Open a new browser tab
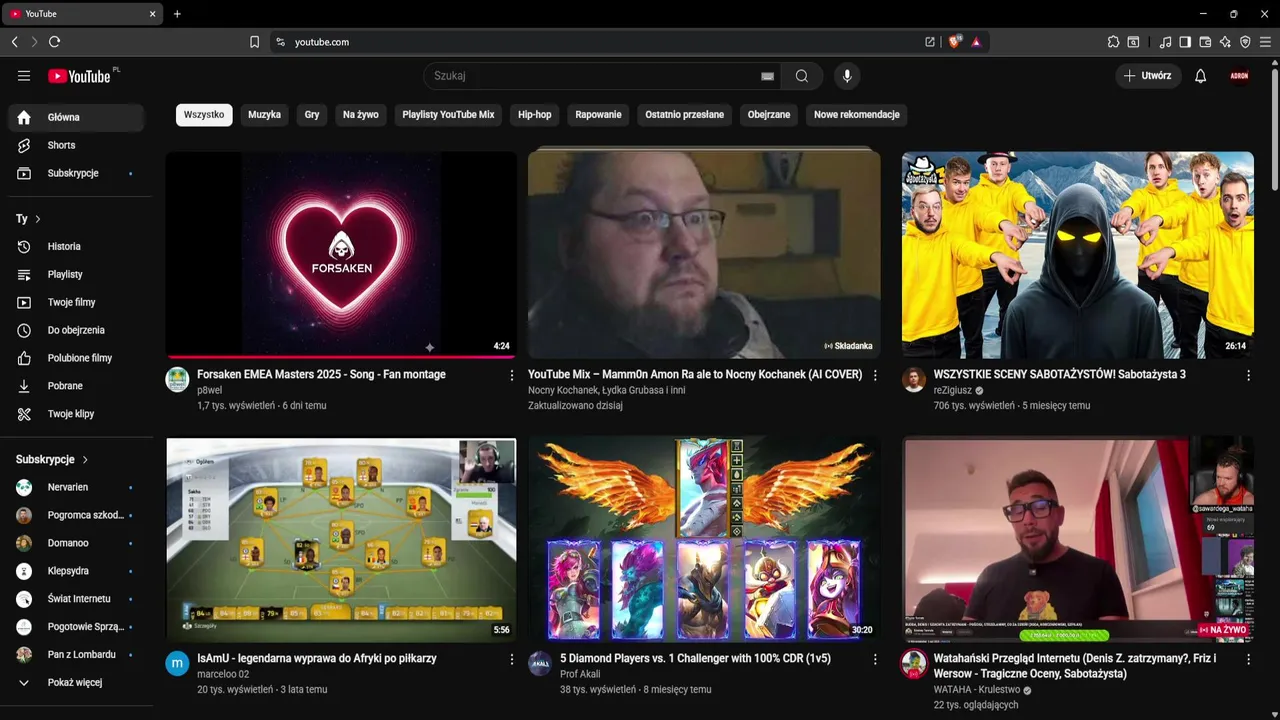The image size is (1280, 720). [177, 14]
